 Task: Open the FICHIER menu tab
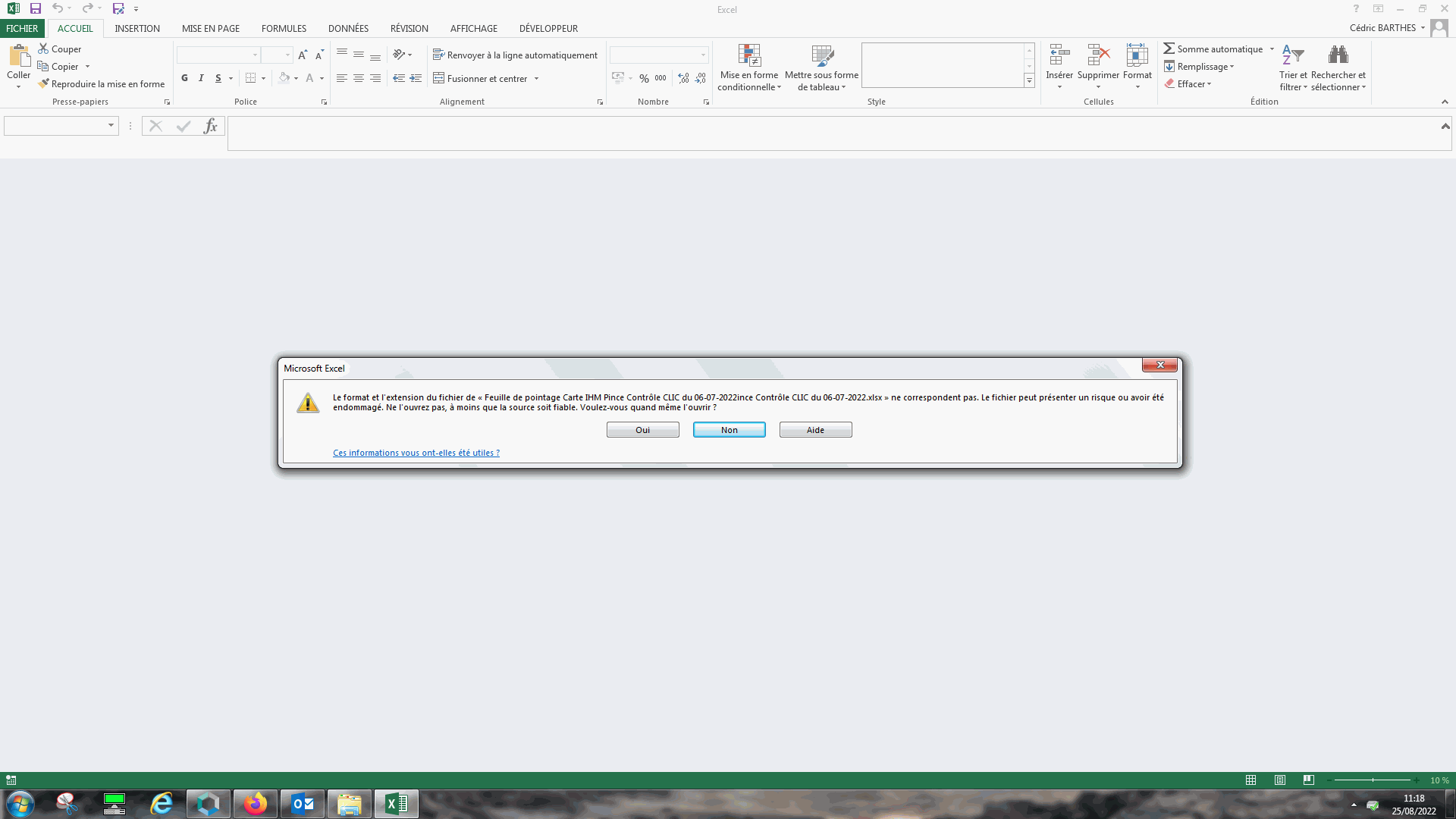point(22,28)
